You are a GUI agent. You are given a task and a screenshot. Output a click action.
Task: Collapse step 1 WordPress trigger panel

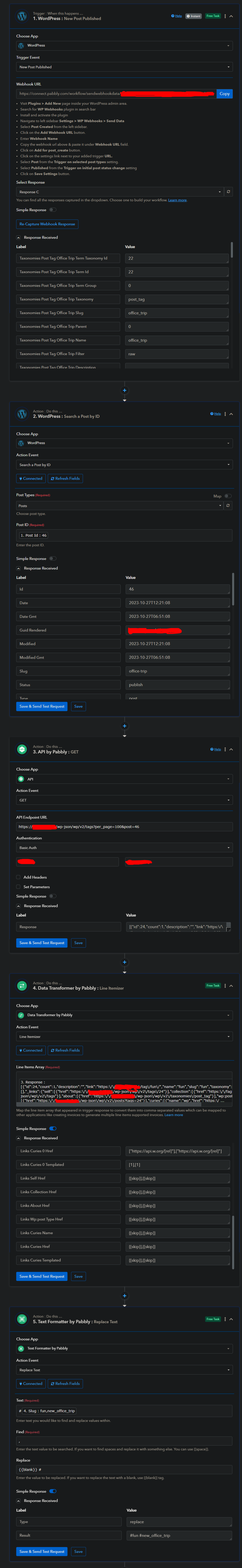pos(231,16)
